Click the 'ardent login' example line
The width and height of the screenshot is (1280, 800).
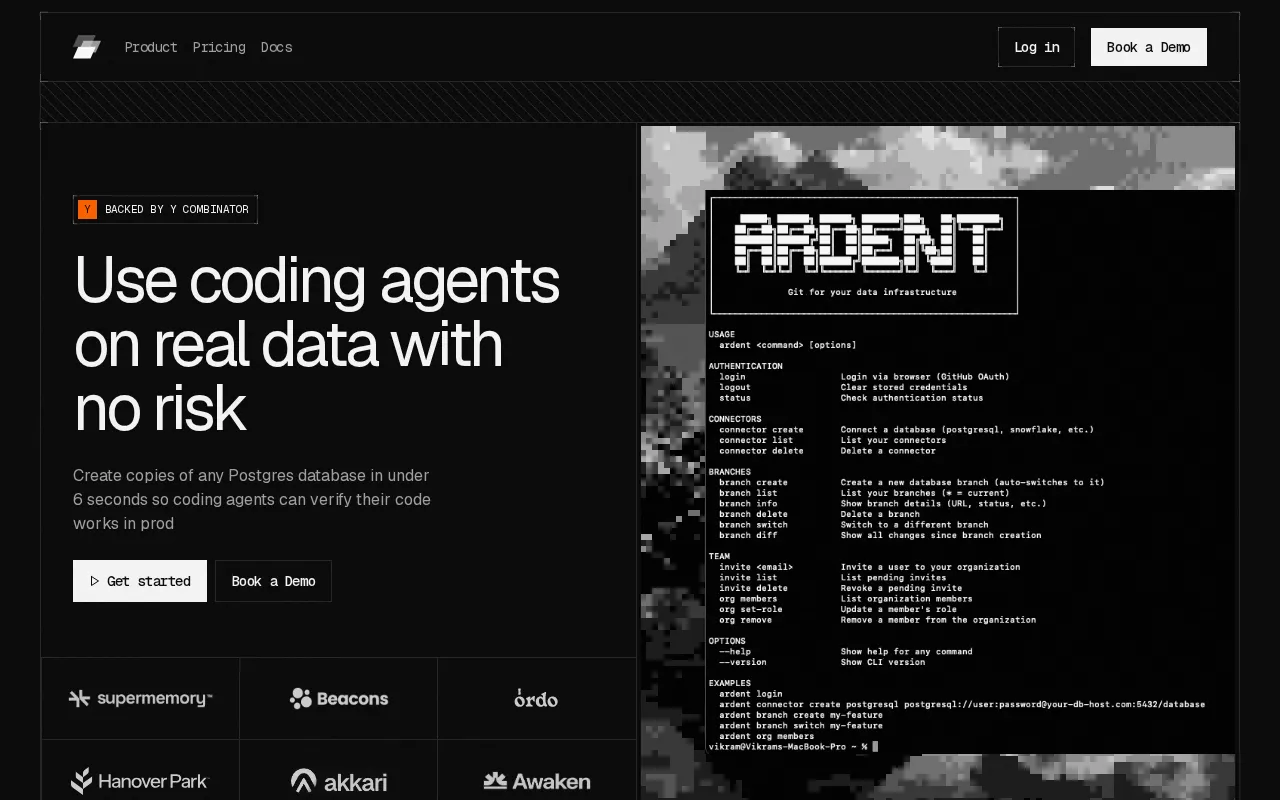pos(751,694)
